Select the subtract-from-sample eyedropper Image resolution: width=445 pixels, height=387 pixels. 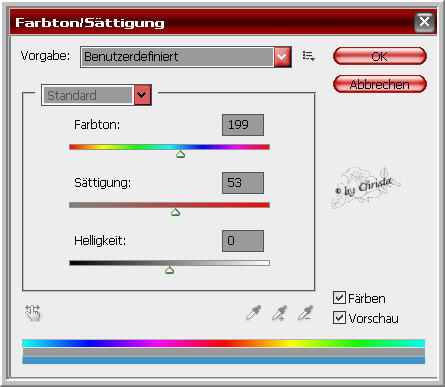point(305,313)
